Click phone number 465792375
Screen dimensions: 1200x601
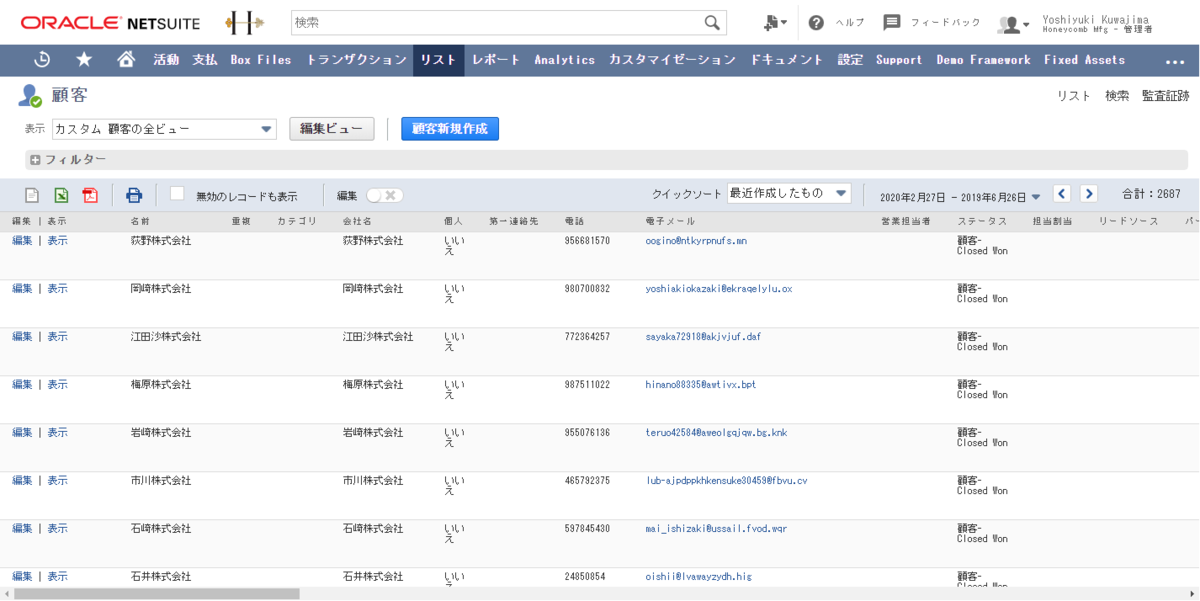click(587, 481)
